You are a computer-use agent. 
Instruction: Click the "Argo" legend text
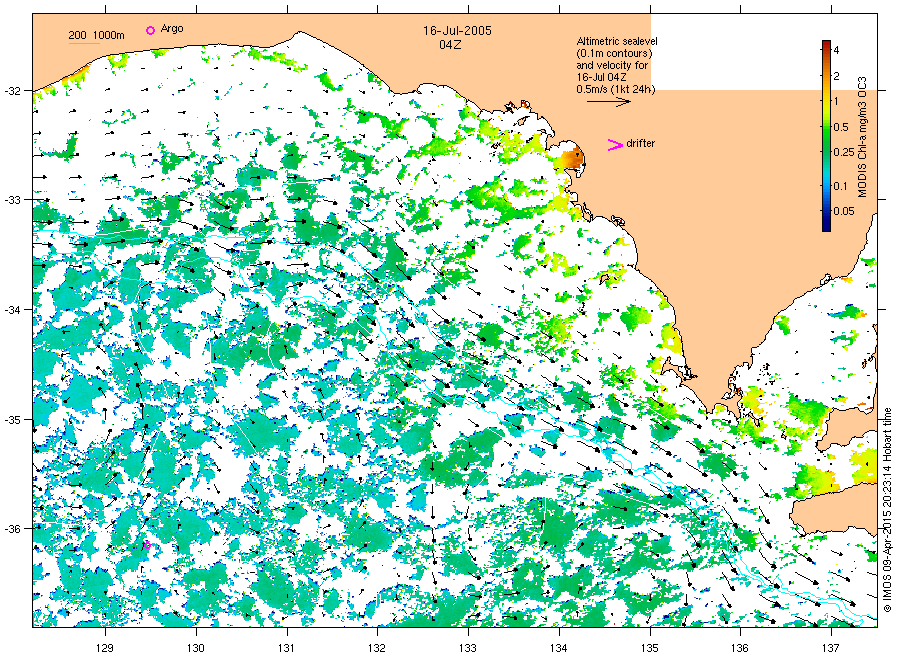tap(172, 29)
